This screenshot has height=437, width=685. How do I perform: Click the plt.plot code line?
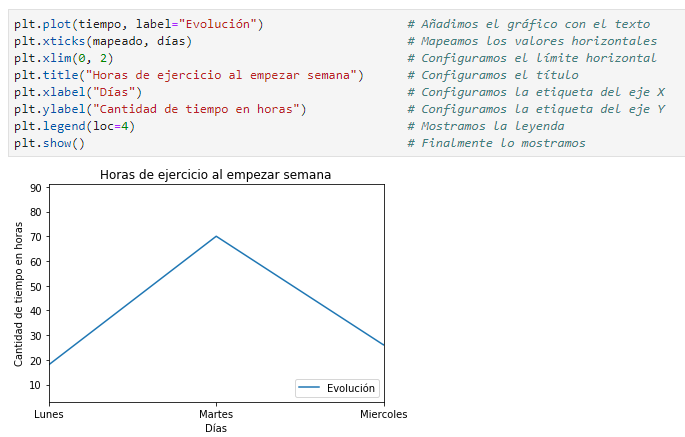click(140, 24)
